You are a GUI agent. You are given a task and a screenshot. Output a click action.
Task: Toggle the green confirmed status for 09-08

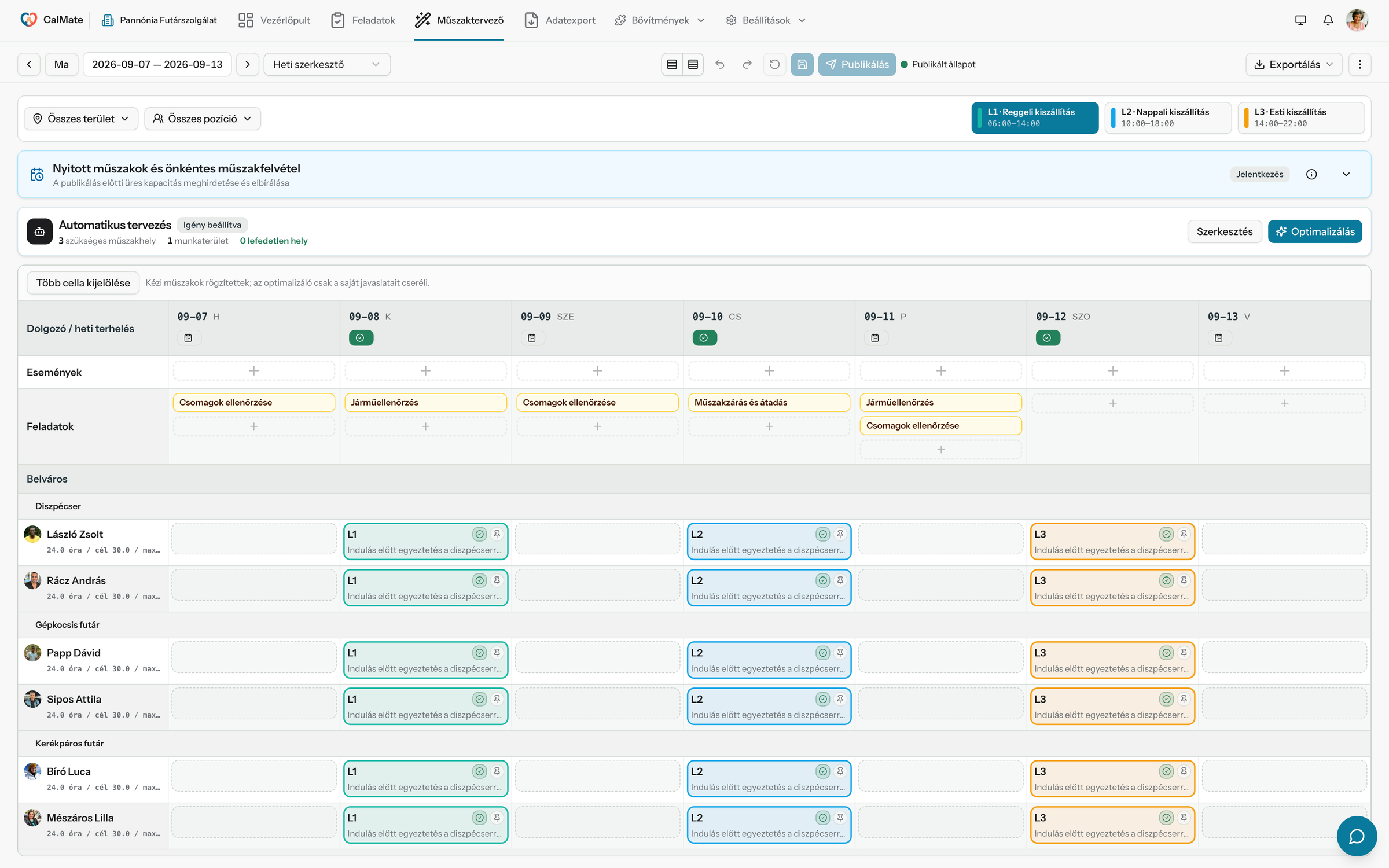[361, 338]
